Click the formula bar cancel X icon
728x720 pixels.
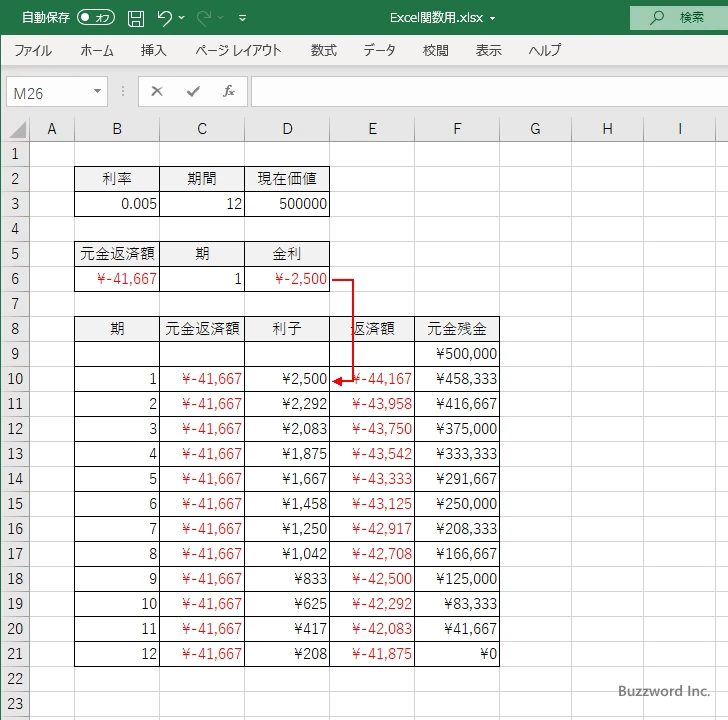(157, 91)
